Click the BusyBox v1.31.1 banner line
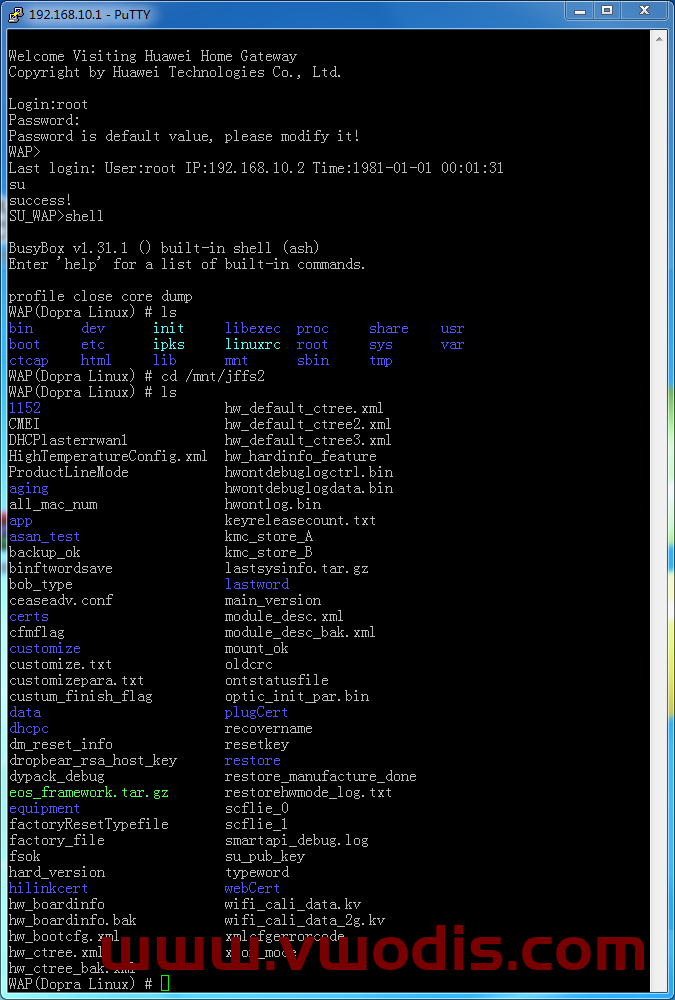This screenshot has height=1000, width=675. point(164,248)
